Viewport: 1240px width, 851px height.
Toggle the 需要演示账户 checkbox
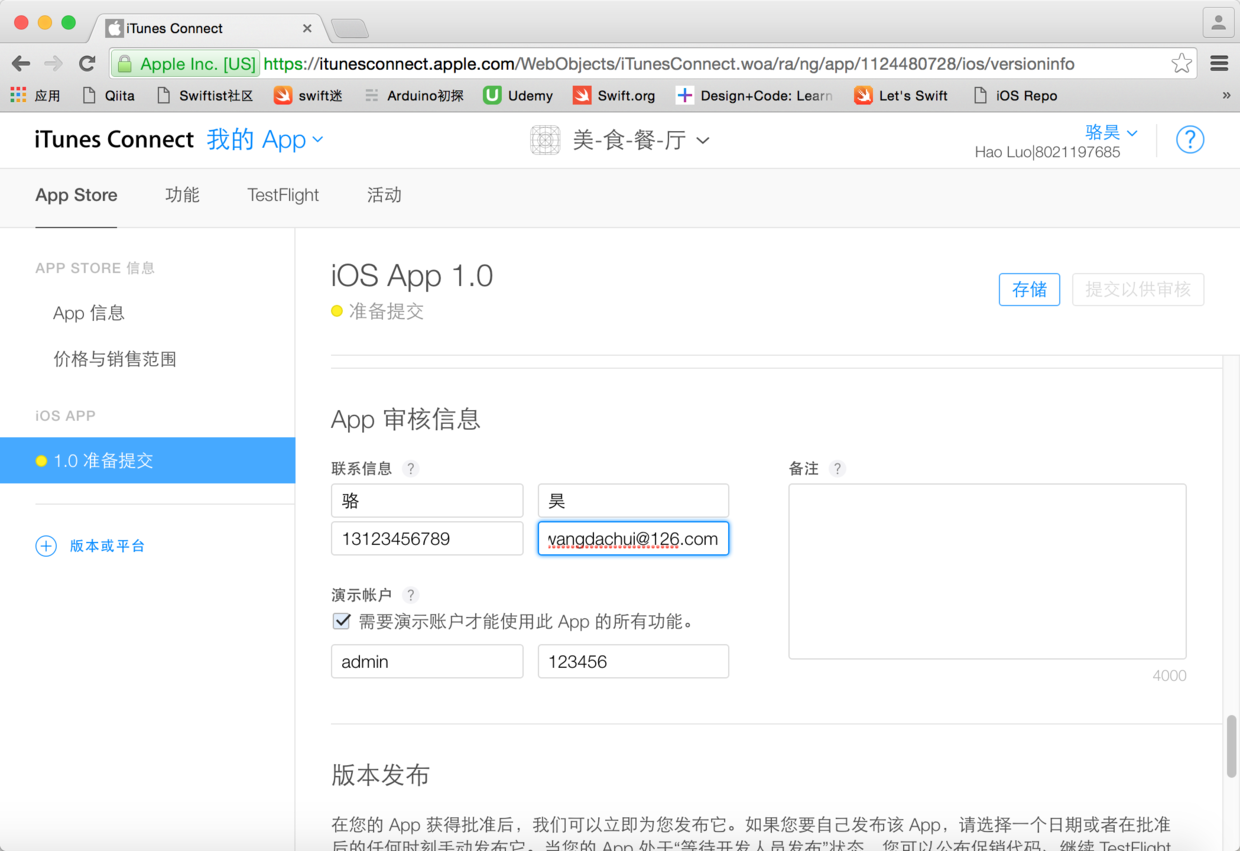[342, 621]
